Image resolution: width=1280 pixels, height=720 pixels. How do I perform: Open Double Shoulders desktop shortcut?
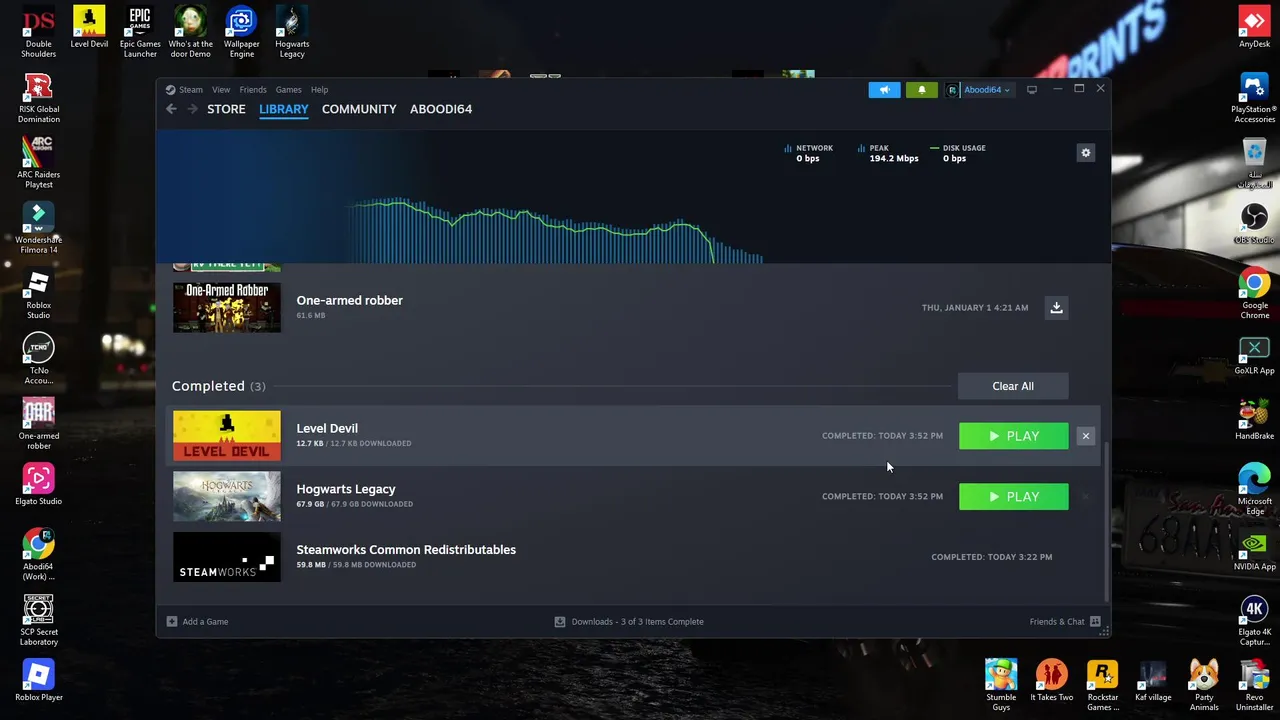[x=39, y=32]
